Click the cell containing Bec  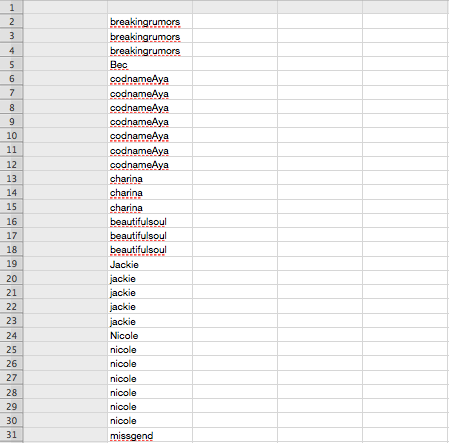(x=150, y=64)
